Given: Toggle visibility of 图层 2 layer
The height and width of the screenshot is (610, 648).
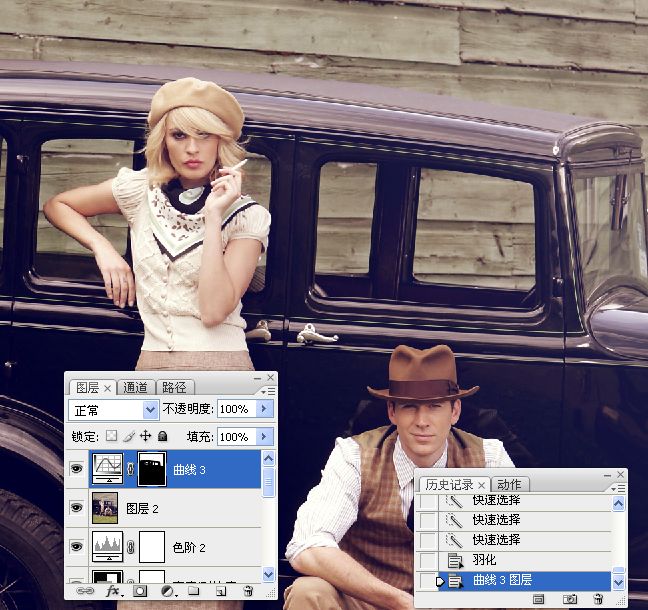Looking at the screenshot, I should point(77,507).
